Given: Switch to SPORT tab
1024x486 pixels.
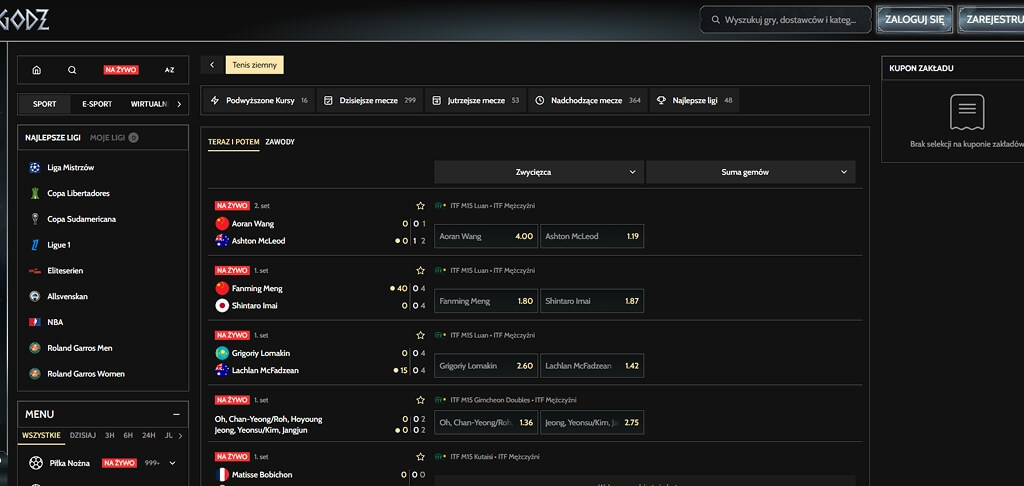Looking at the screenshot, I should [44, 104].
